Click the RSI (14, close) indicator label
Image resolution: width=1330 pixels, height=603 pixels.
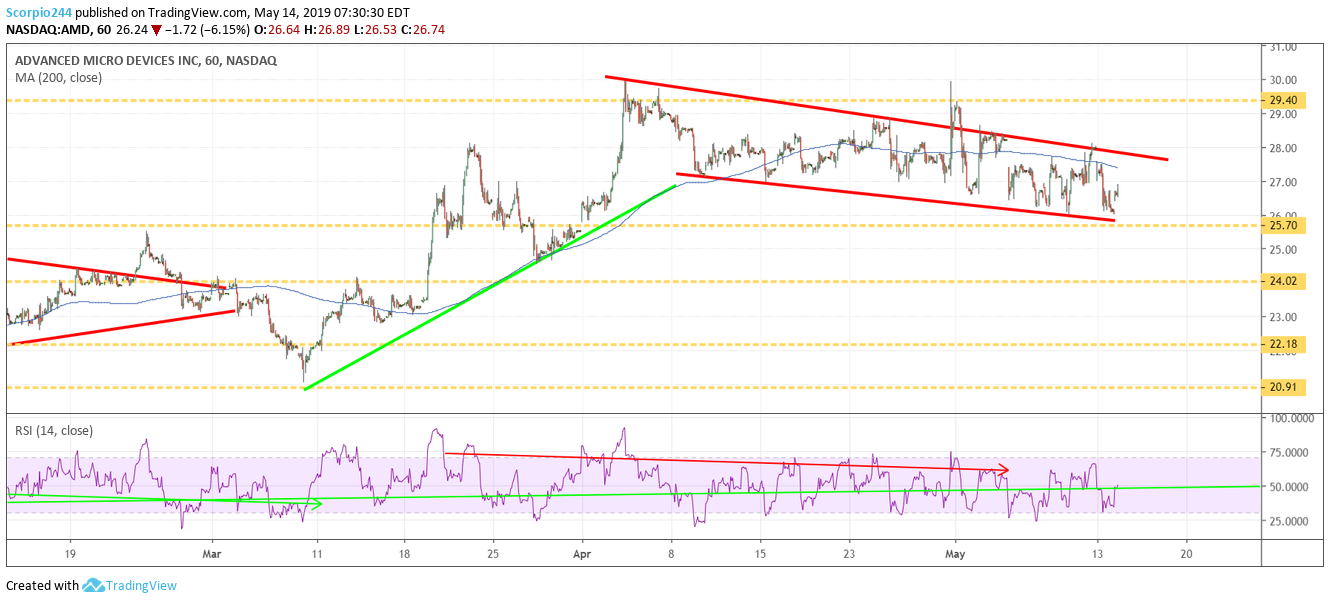(x=54, y=431)
